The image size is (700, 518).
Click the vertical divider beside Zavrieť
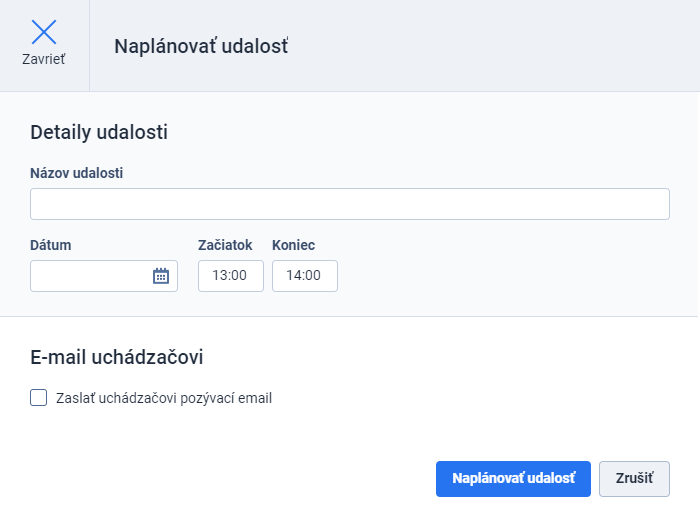[89, 46]
